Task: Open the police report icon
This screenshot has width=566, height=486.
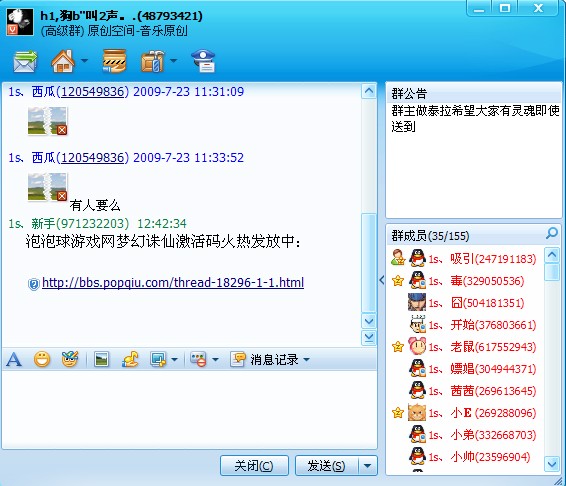Action: pyautogui.click(x=203, y=61)
